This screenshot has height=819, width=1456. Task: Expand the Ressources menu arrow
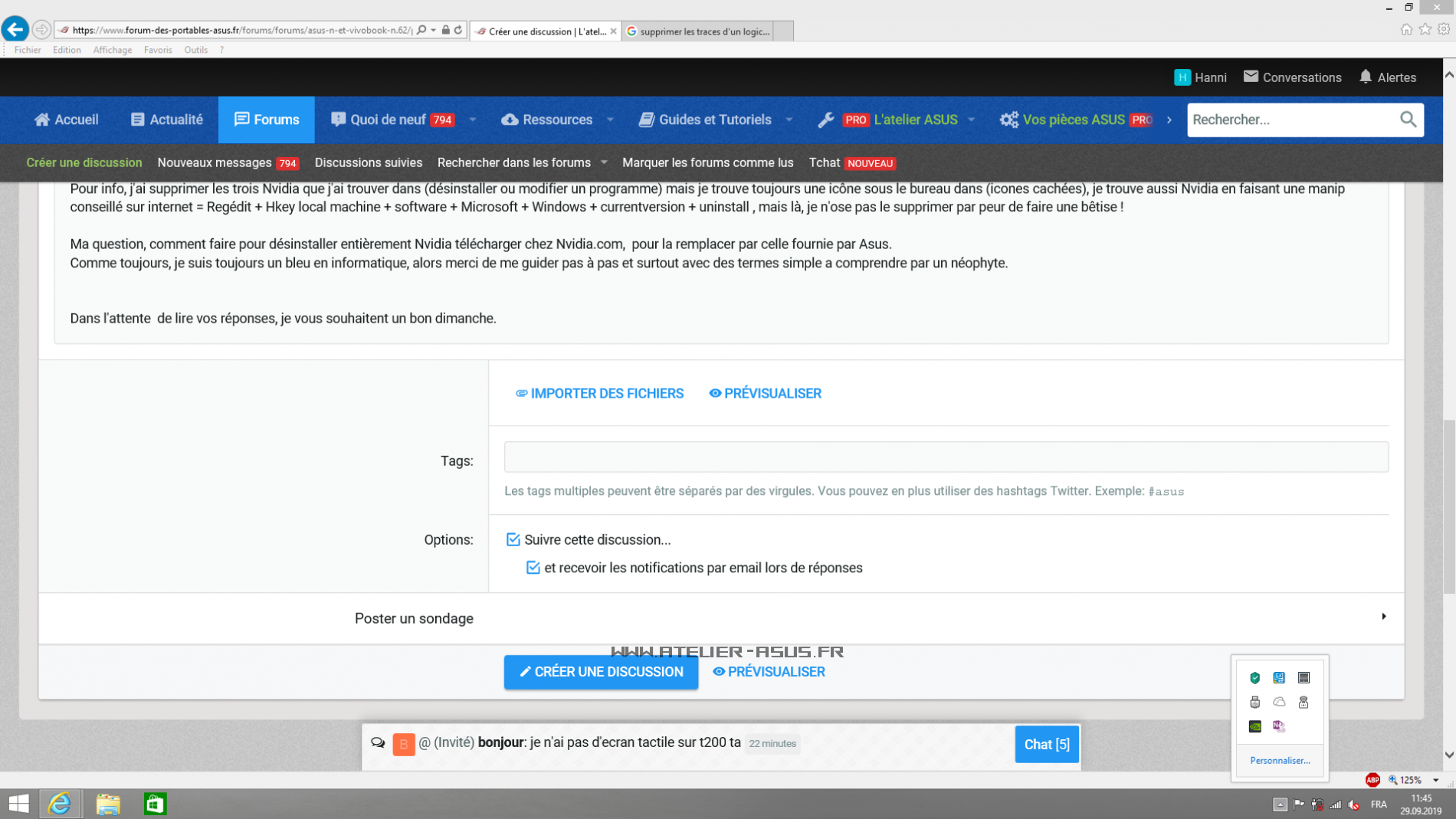pos(610,120)
